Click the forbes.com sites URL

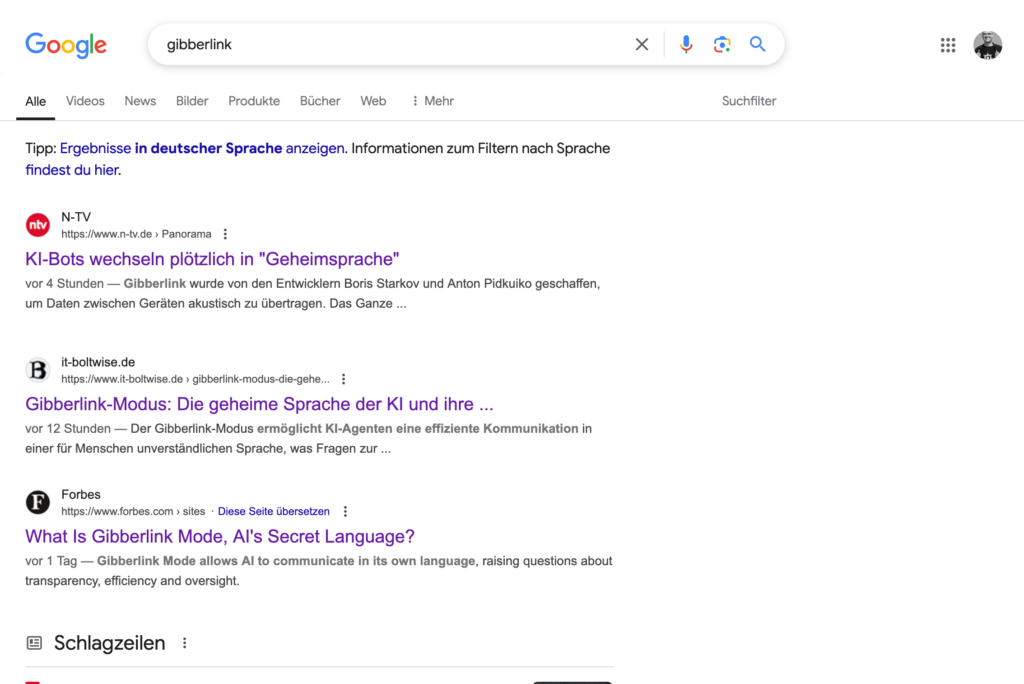[133, 512]
